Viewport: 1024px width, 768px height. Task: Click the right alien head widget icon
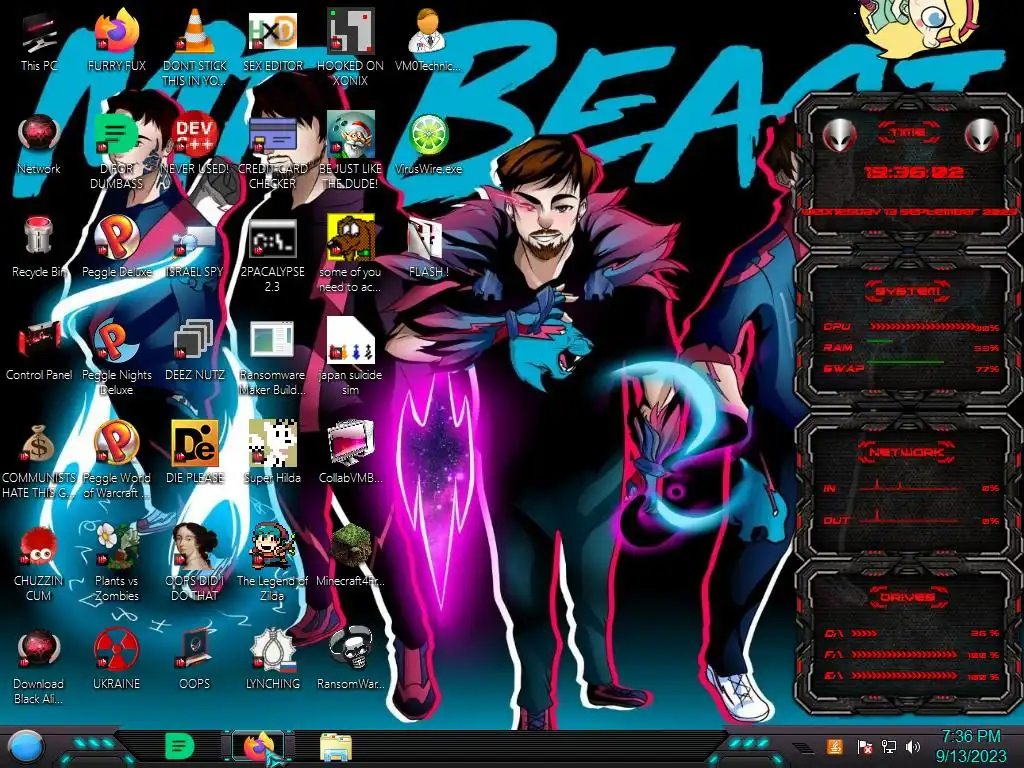pos(981,135)
